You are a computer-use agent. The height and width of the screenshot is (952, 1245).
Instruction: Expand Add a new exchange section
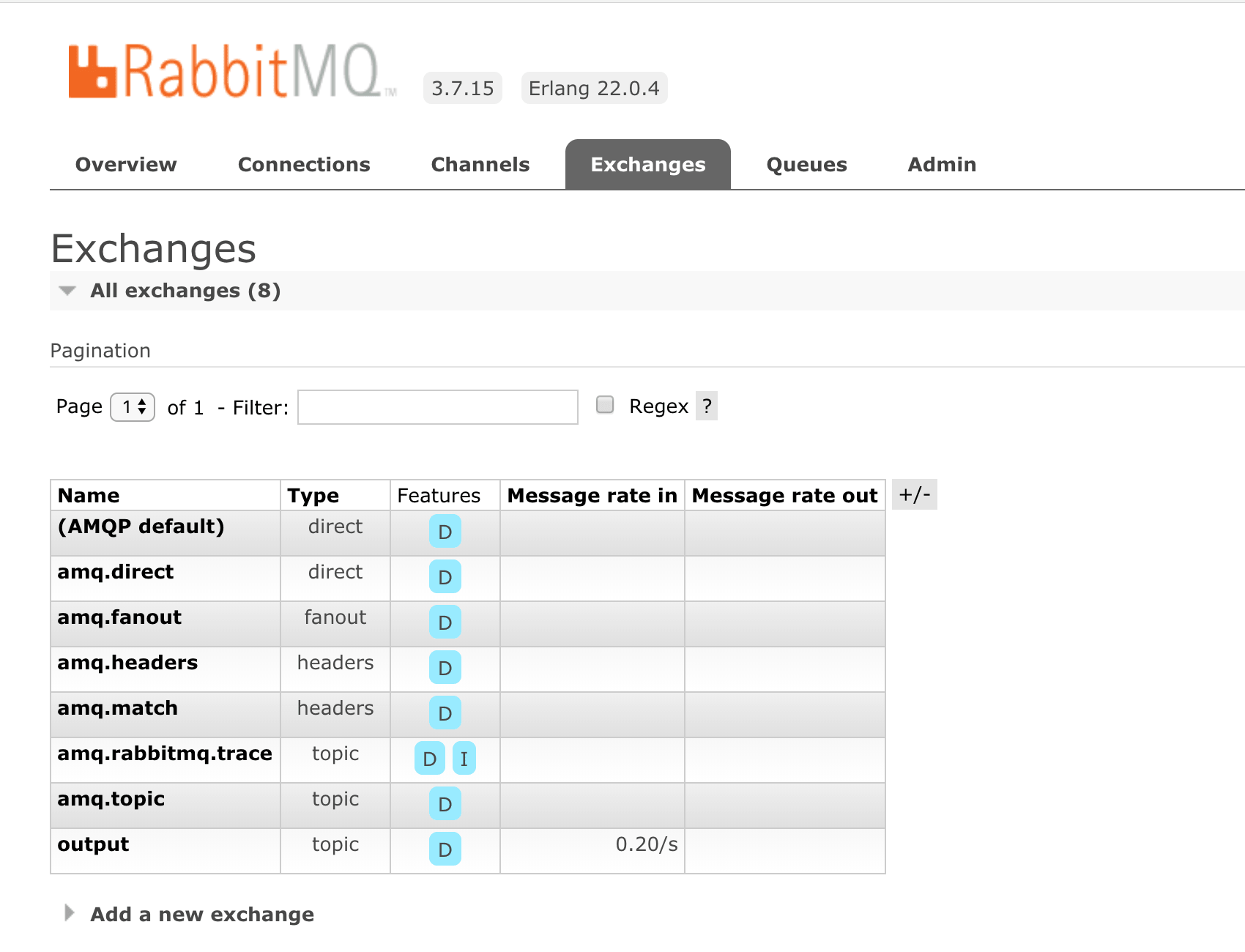[x=201, y=914]
